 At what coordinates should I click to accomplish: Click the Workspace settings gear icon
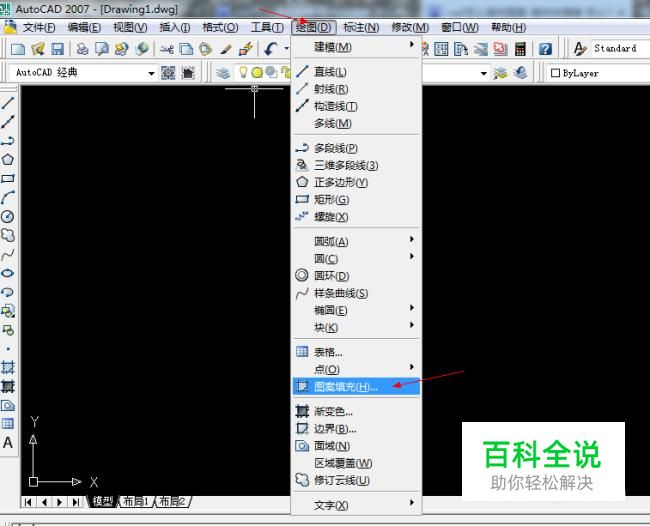click(168, 73)
